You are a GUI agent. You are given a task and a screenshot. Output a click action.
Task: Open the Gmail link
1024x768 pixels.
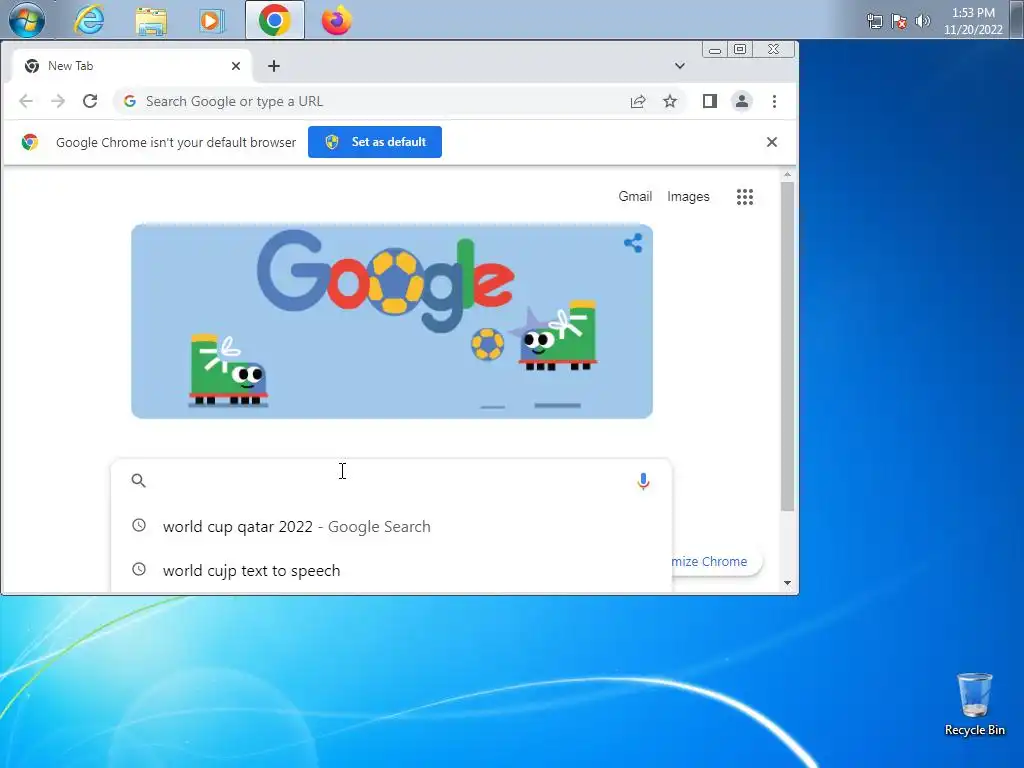pyautogui.click(x=635, y=196)
